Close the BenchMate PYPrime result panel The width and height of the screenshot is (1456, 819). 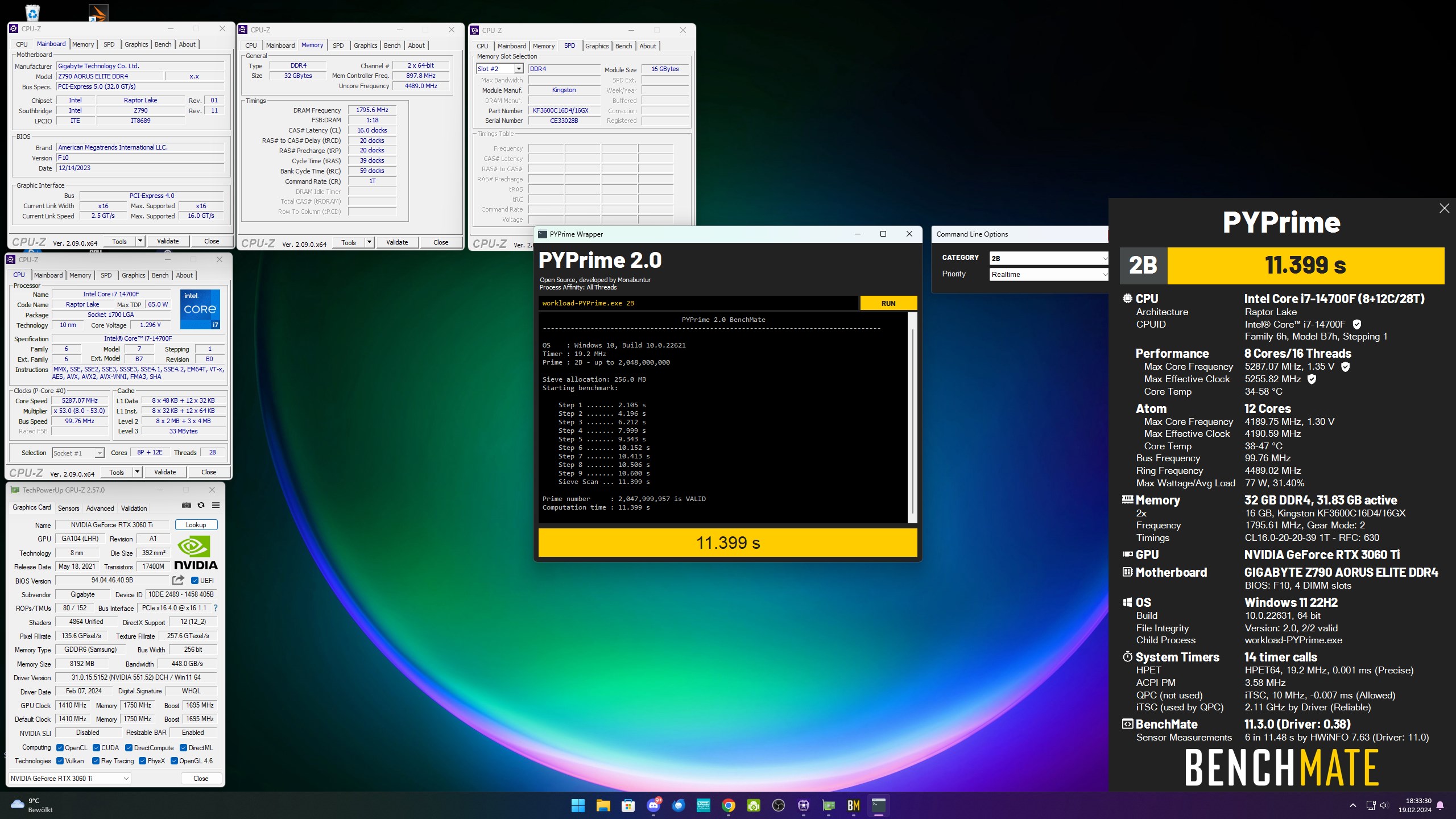click(x=1444, y=208)
